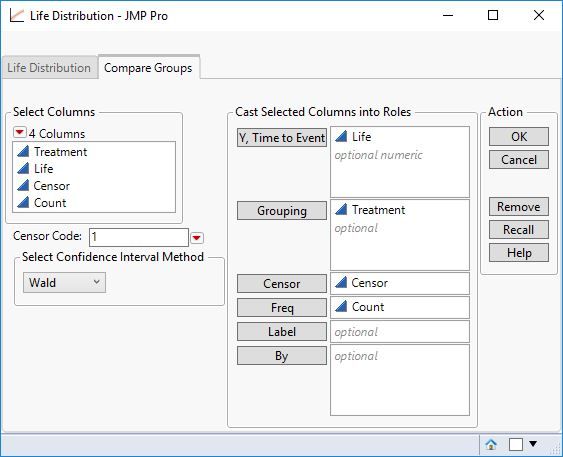Click the Life Distribution icon in title bar
The width and height of the screenshot is (563, 457).
coord(17,15)
